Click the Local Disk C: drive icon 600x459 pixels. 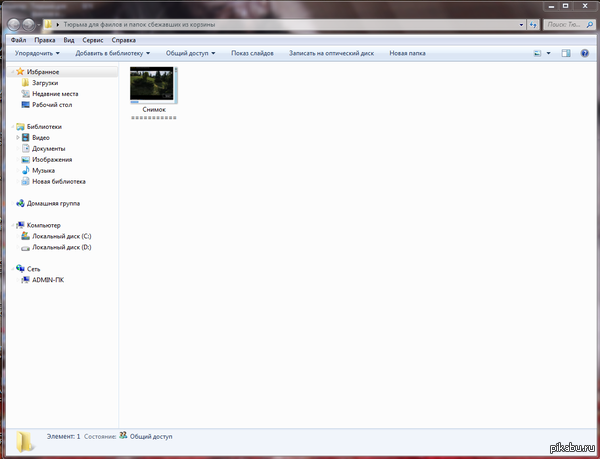pyautogui.click(x=26, y=236)
